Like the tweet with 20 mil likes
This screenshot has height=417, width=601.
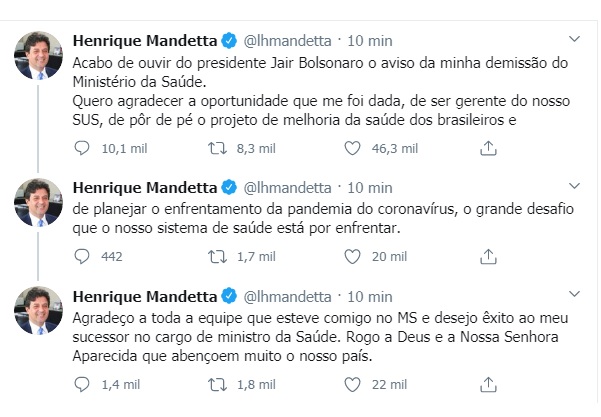click(350, 257)
